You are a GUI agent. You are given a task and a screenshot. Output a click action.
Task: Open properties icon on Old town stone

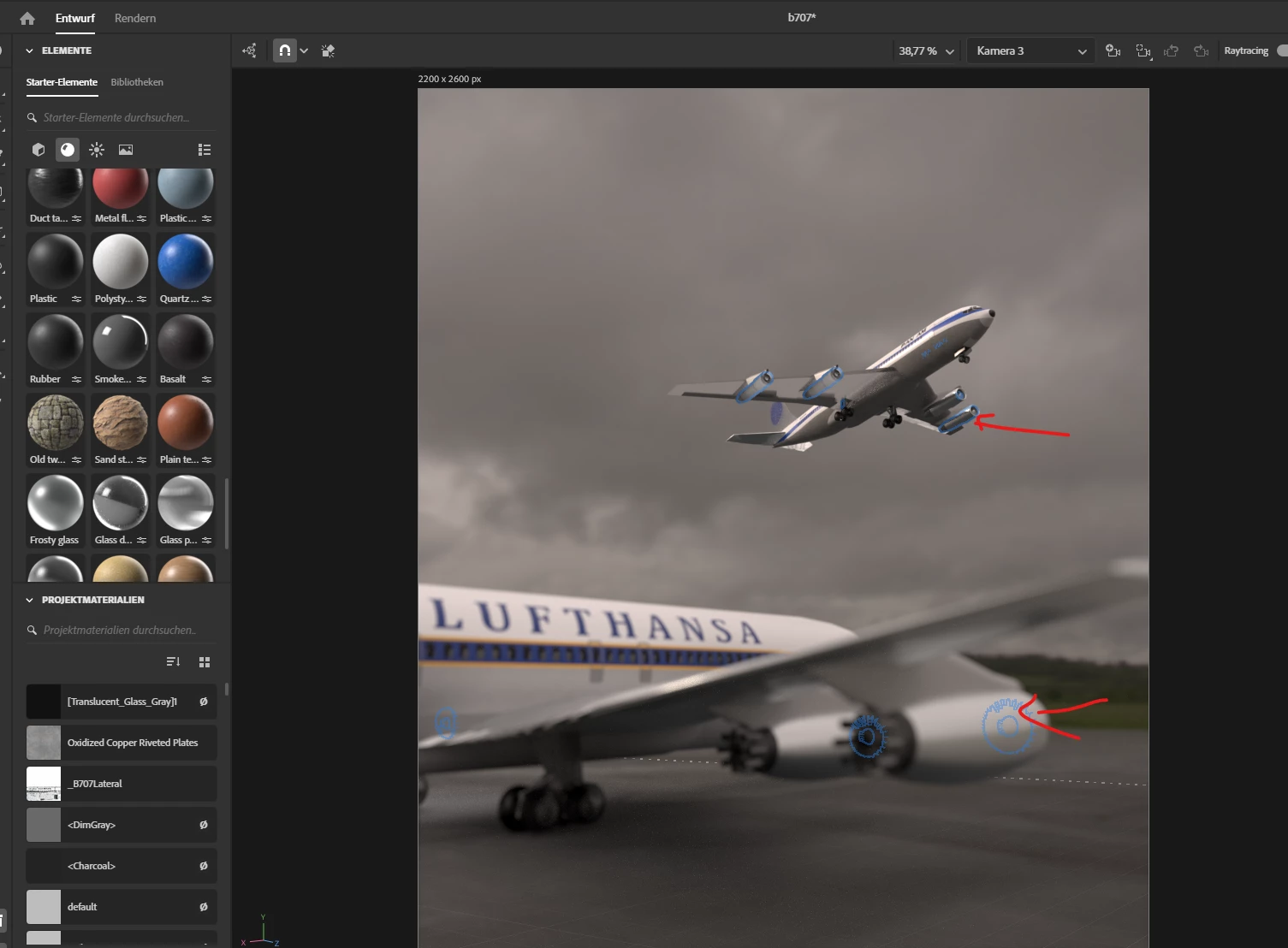tap(77, 460)
